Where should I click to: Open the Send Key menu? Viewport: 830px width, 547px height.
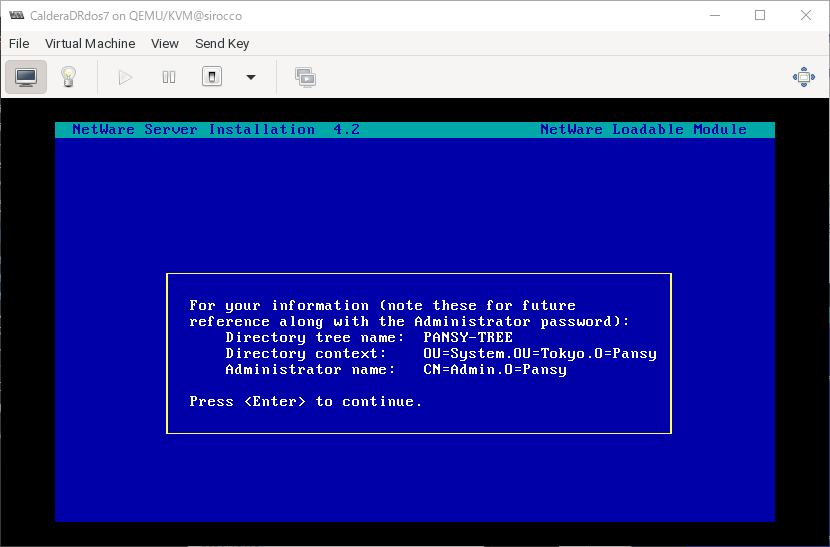tap(222, 43)
